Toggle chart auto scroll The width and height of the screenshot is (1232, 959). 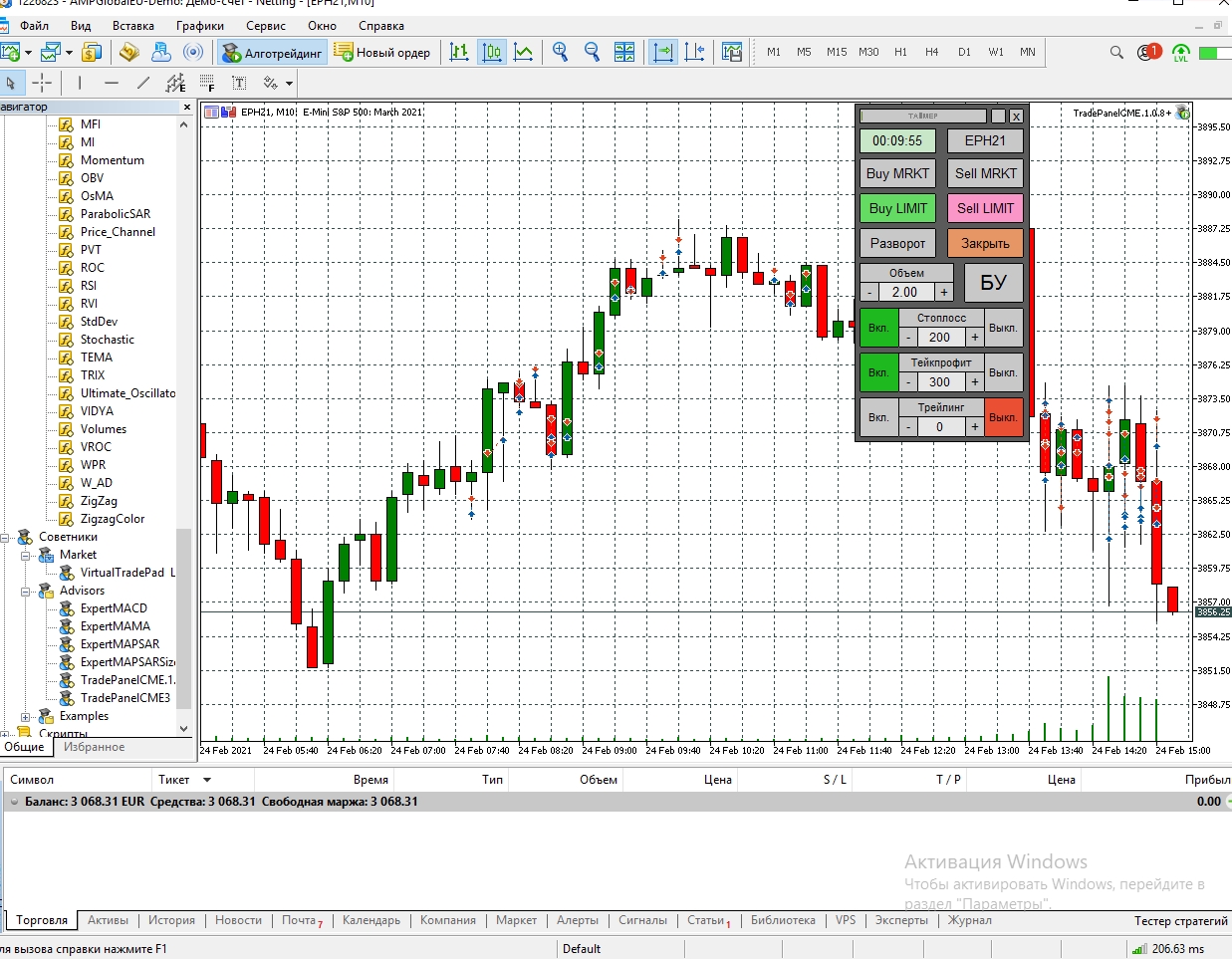[x=662, y=52]
